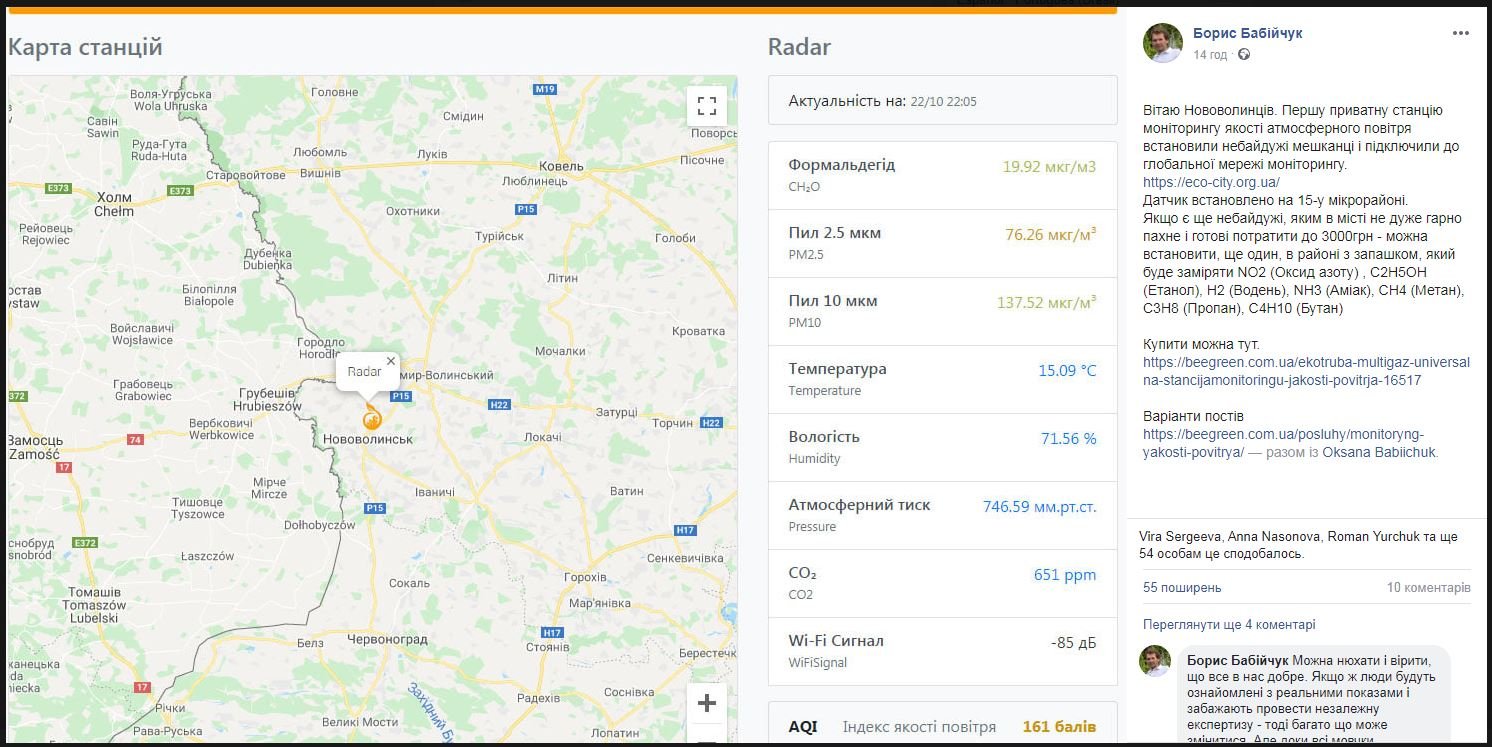Click Борис Бабійчук's profile picture in post header
1492x747 pixels.
coord(1162,43)
